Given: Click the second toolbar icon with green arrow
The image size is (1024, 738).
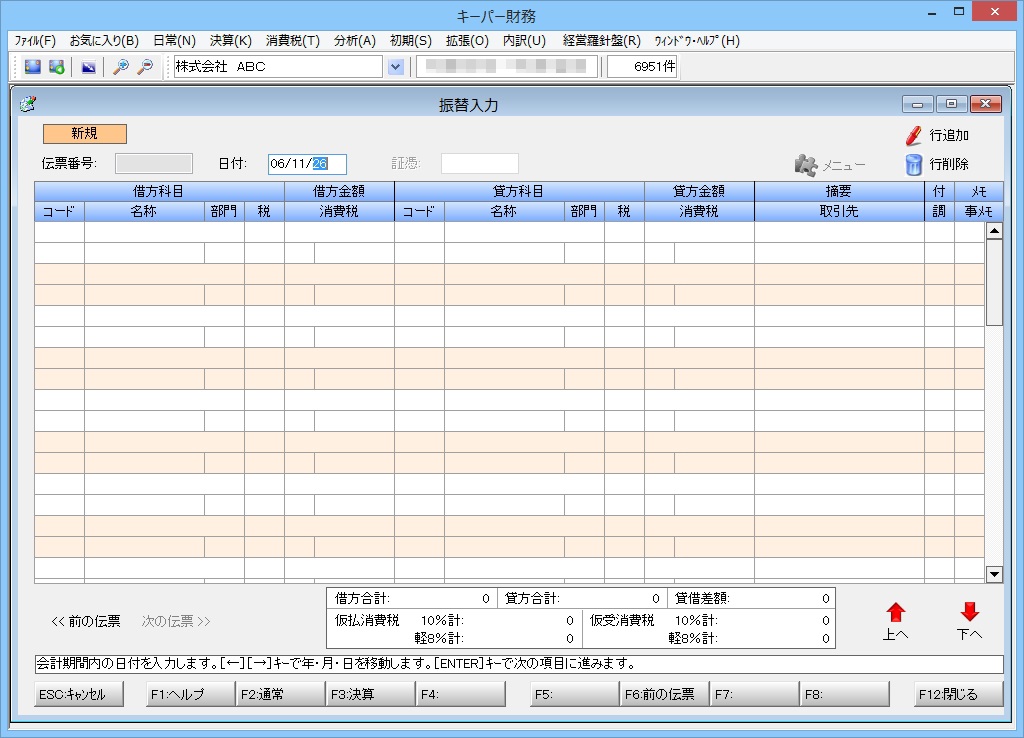Looking at the screenshot, I should tap(57, 67).
